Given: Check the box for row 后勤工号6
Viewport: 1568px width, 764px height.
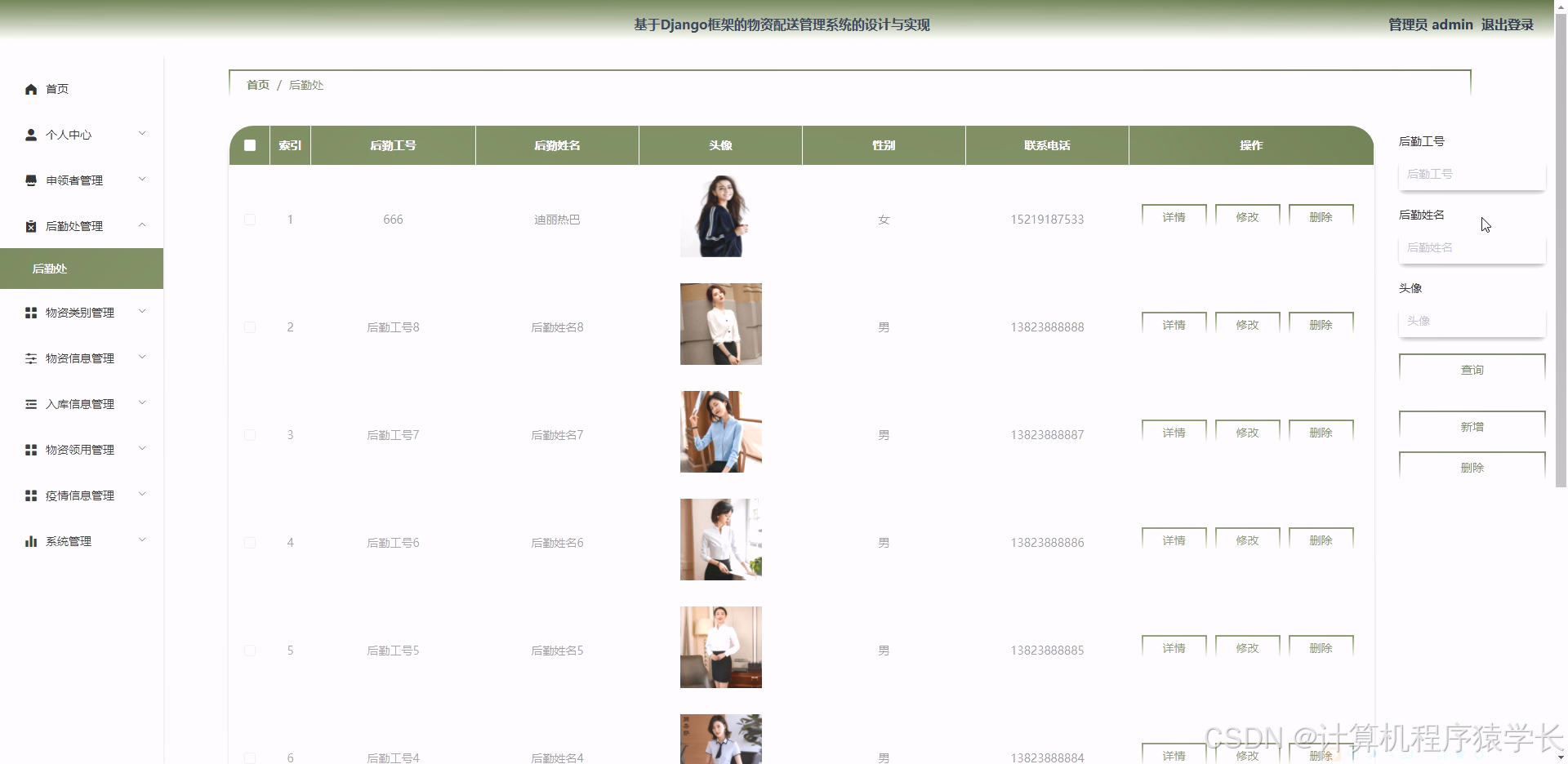Looking at the screenshot, I should click(x=250, y=543).
